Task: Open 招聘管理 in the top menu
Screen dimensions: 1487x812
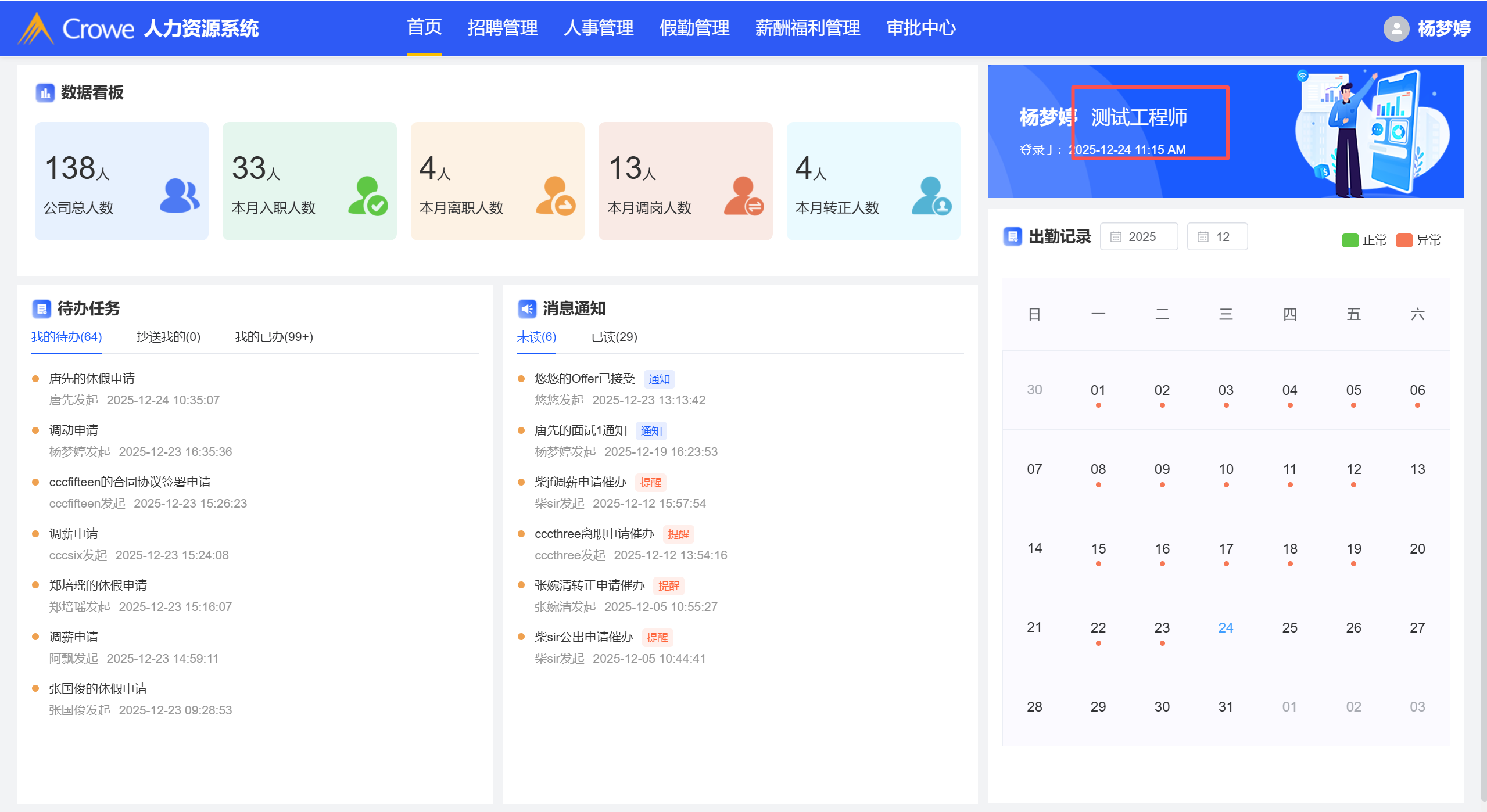Action: (x=503, y=28)
